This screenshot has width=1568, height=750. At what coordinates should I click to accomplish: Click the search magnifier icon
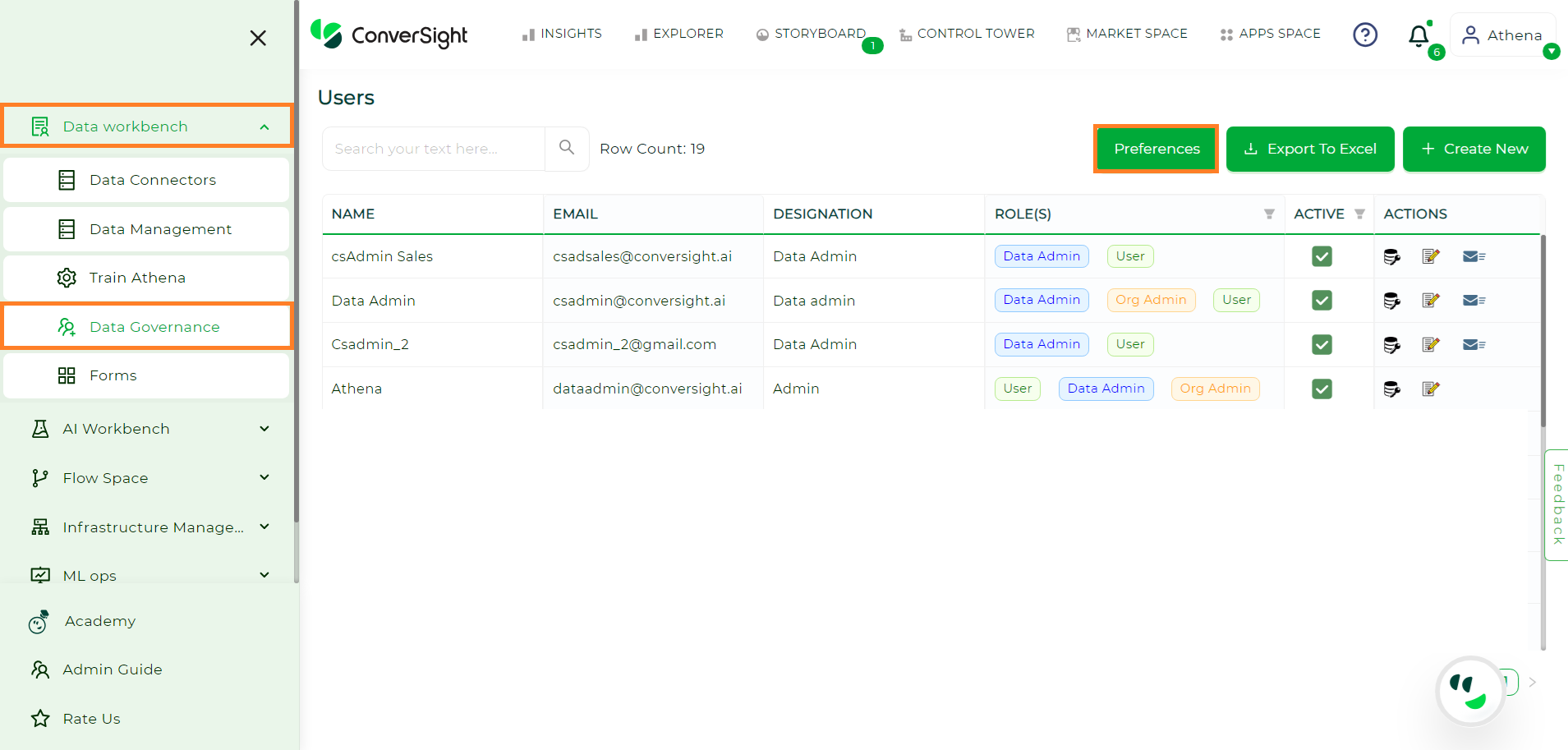(x=567, y=148)
